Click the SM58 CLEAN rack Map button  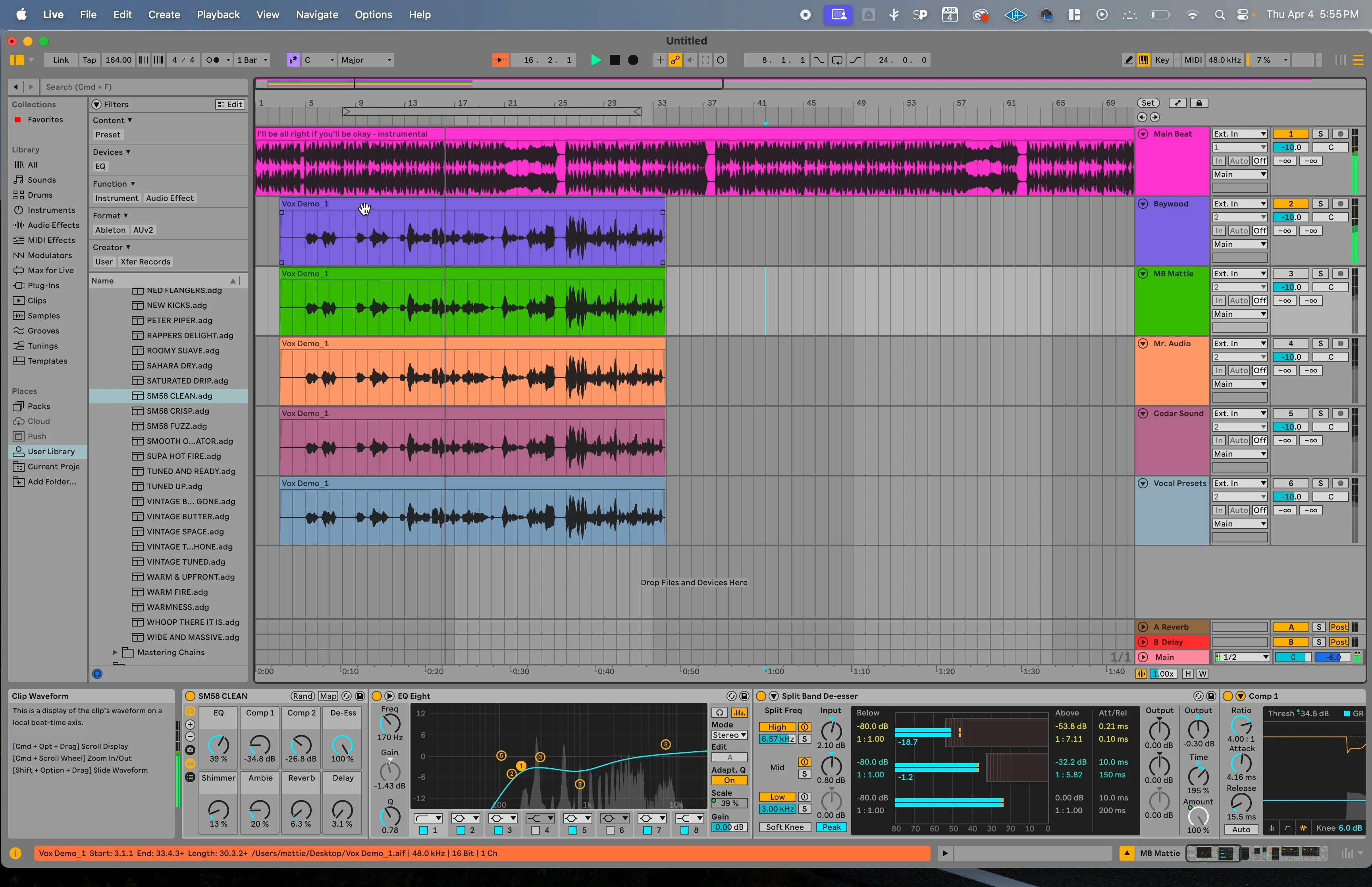point(328,696)
